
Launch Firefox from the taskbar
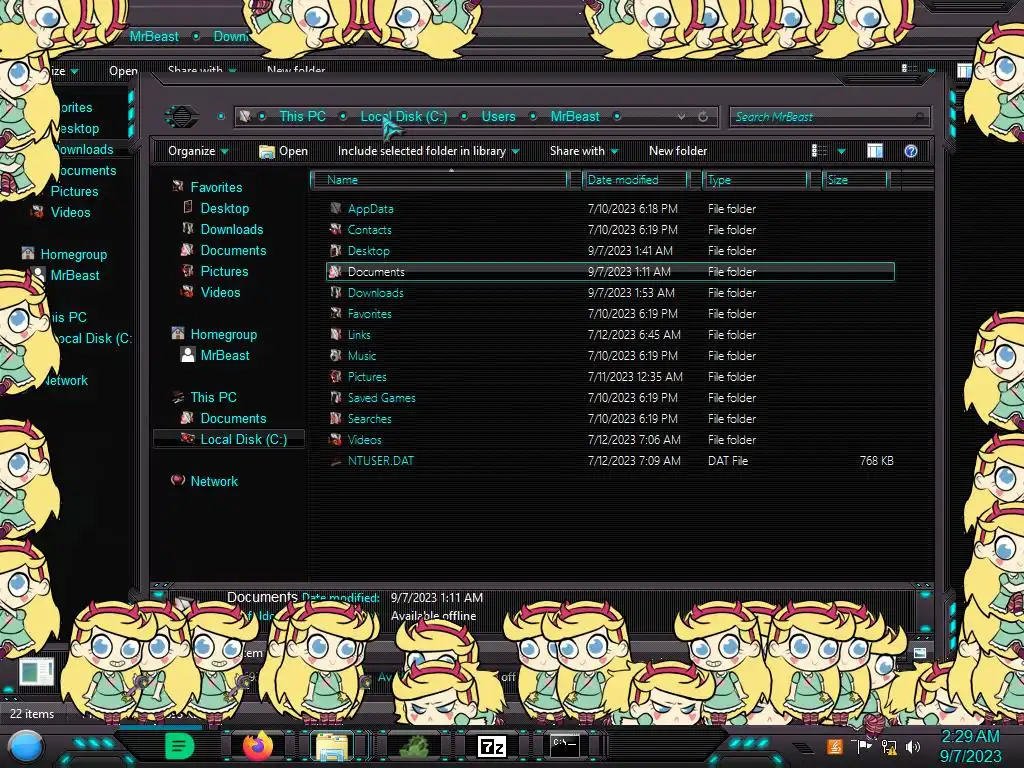tap(257, 746)
